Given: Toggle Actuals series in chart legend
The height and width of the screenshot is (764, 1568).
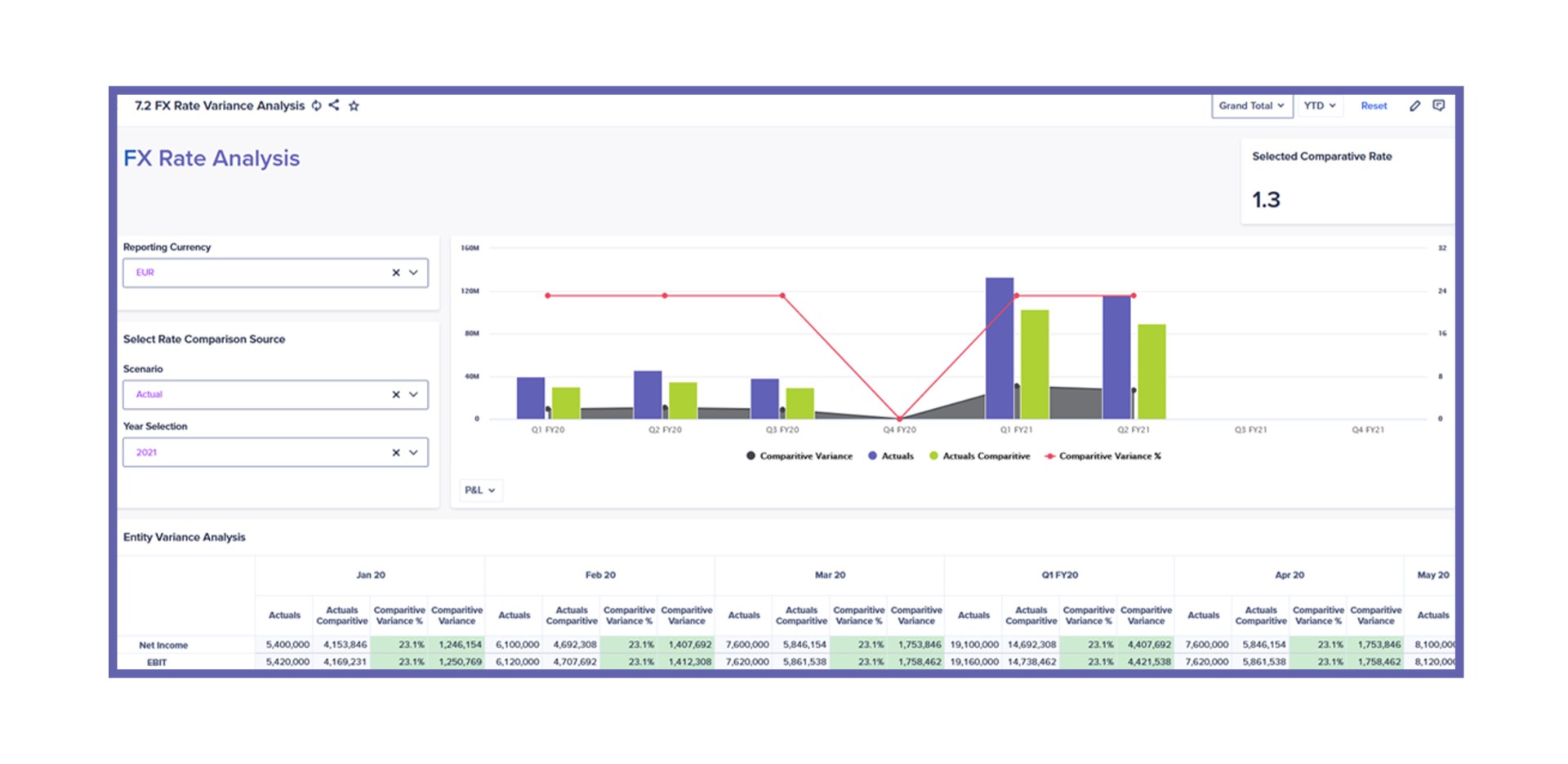Looking at the screenshot, I should (890, 456).
